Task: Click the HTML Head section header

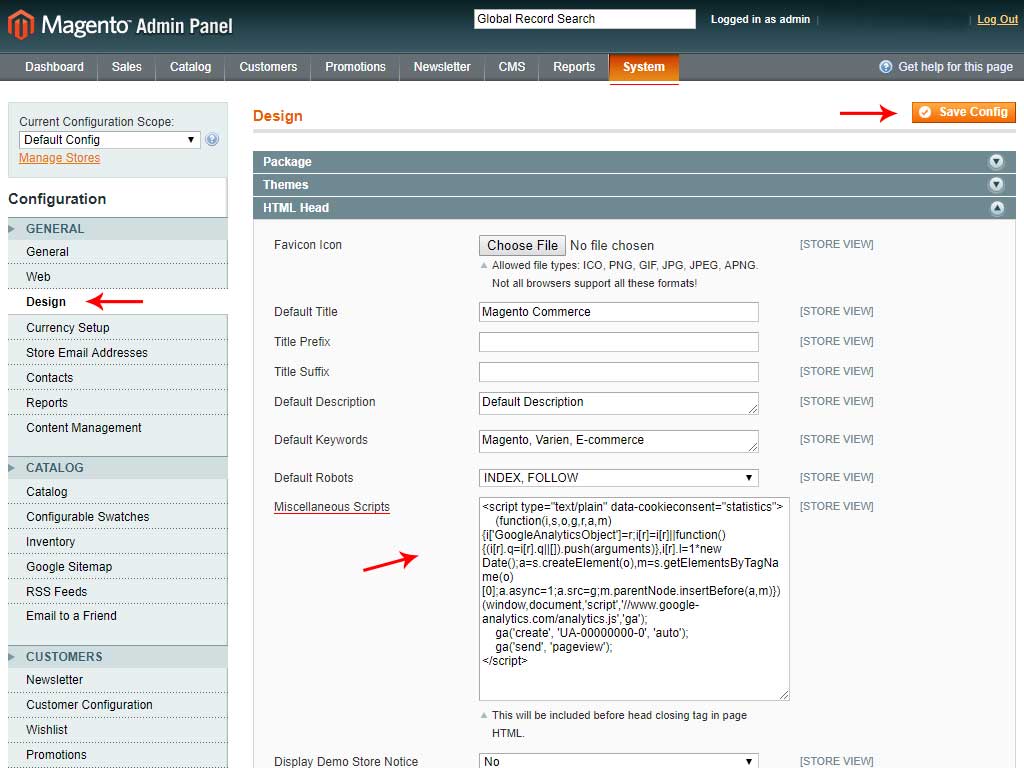Action: tap(634, 208)
